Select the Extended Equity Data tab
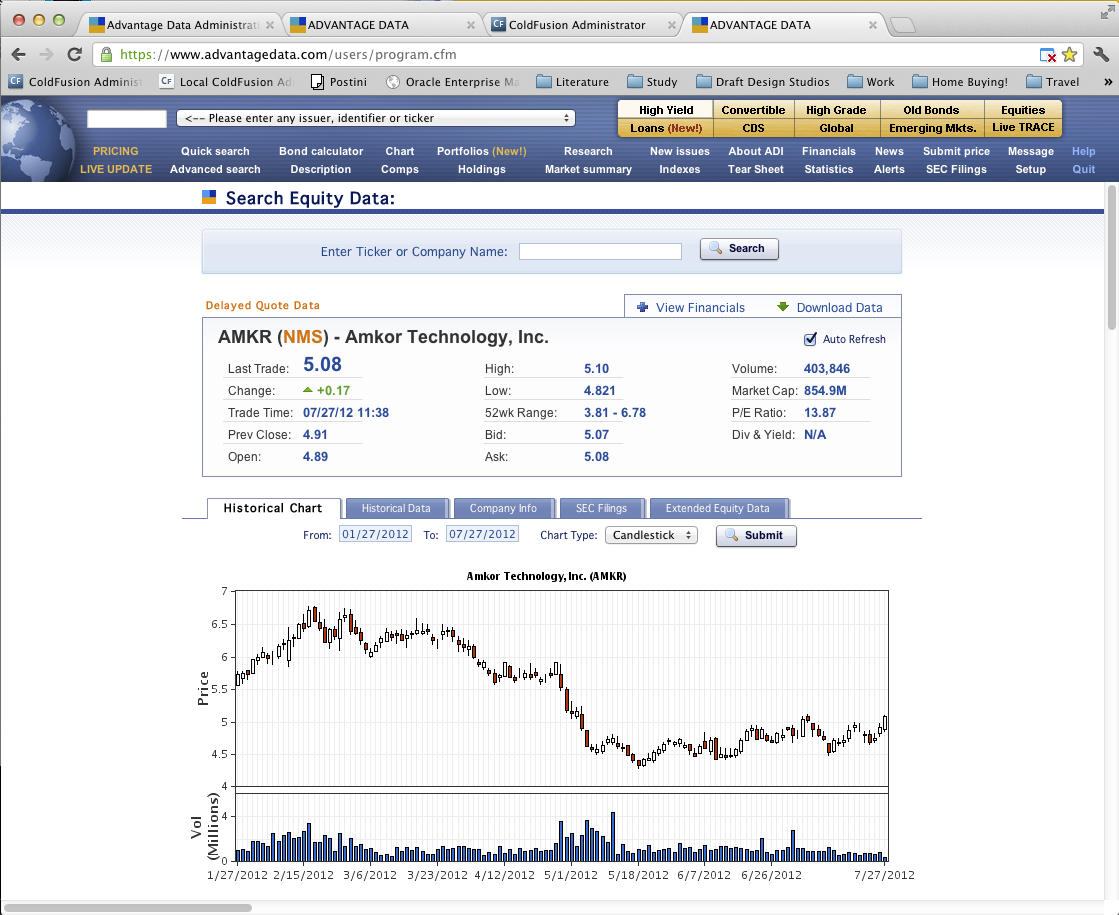The height and width of the screenshot is (915, 1119). [x=718, y=508]
